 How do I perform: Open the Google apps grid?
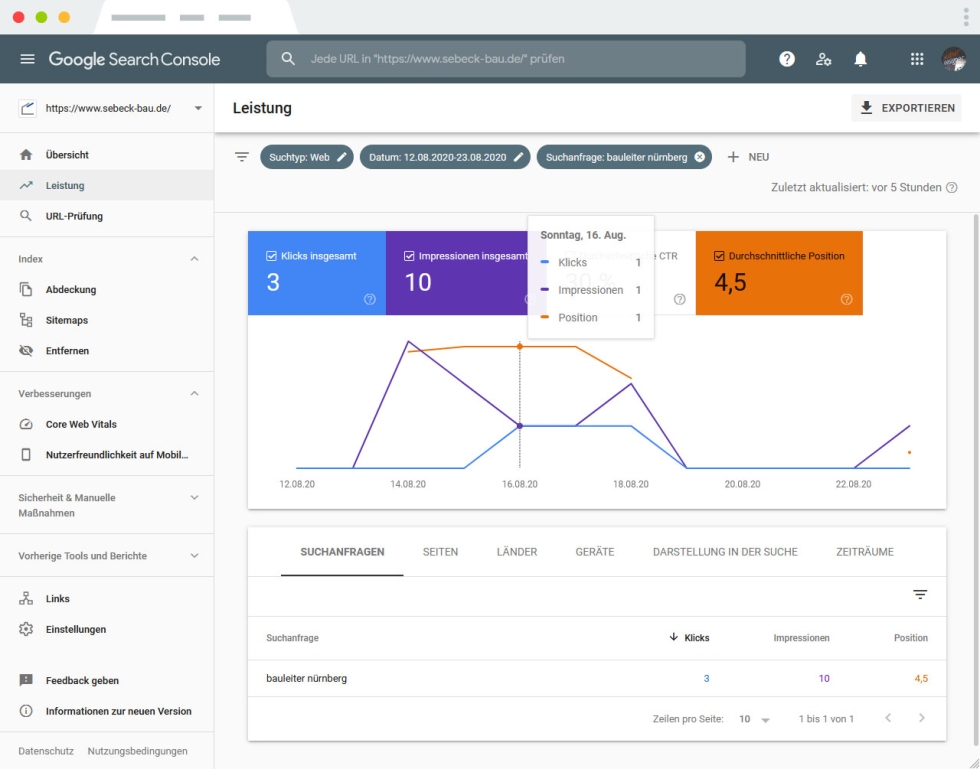(916, 59)
